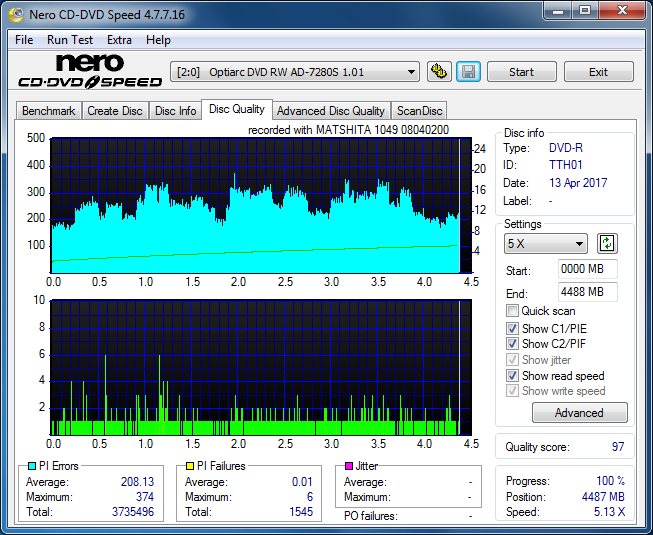
Task: Click the save floppy disk icon
Action: (468, 72)
